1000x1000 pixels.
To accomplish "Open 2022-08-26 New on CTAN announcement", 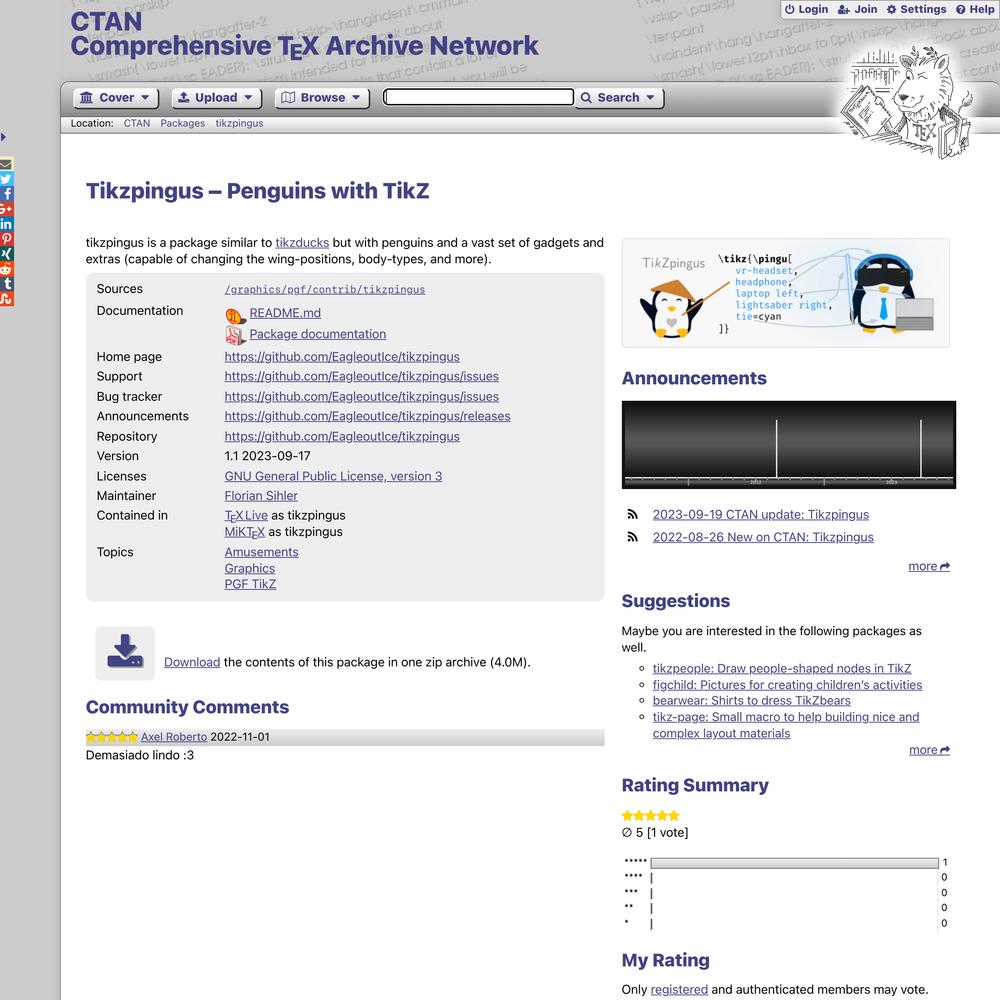I will 763,537.
